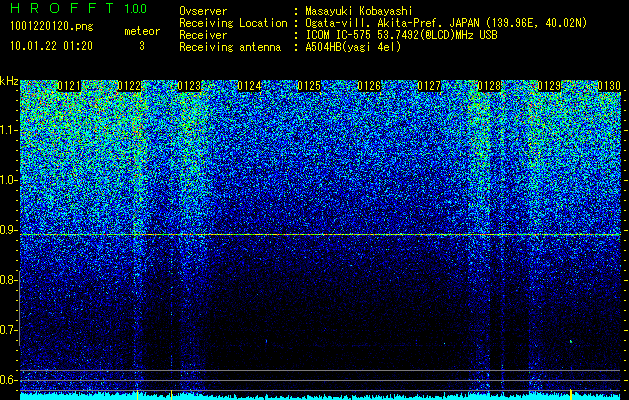Select the 0124 time marker label
The image size is (629, 400).
click(249, 86)
